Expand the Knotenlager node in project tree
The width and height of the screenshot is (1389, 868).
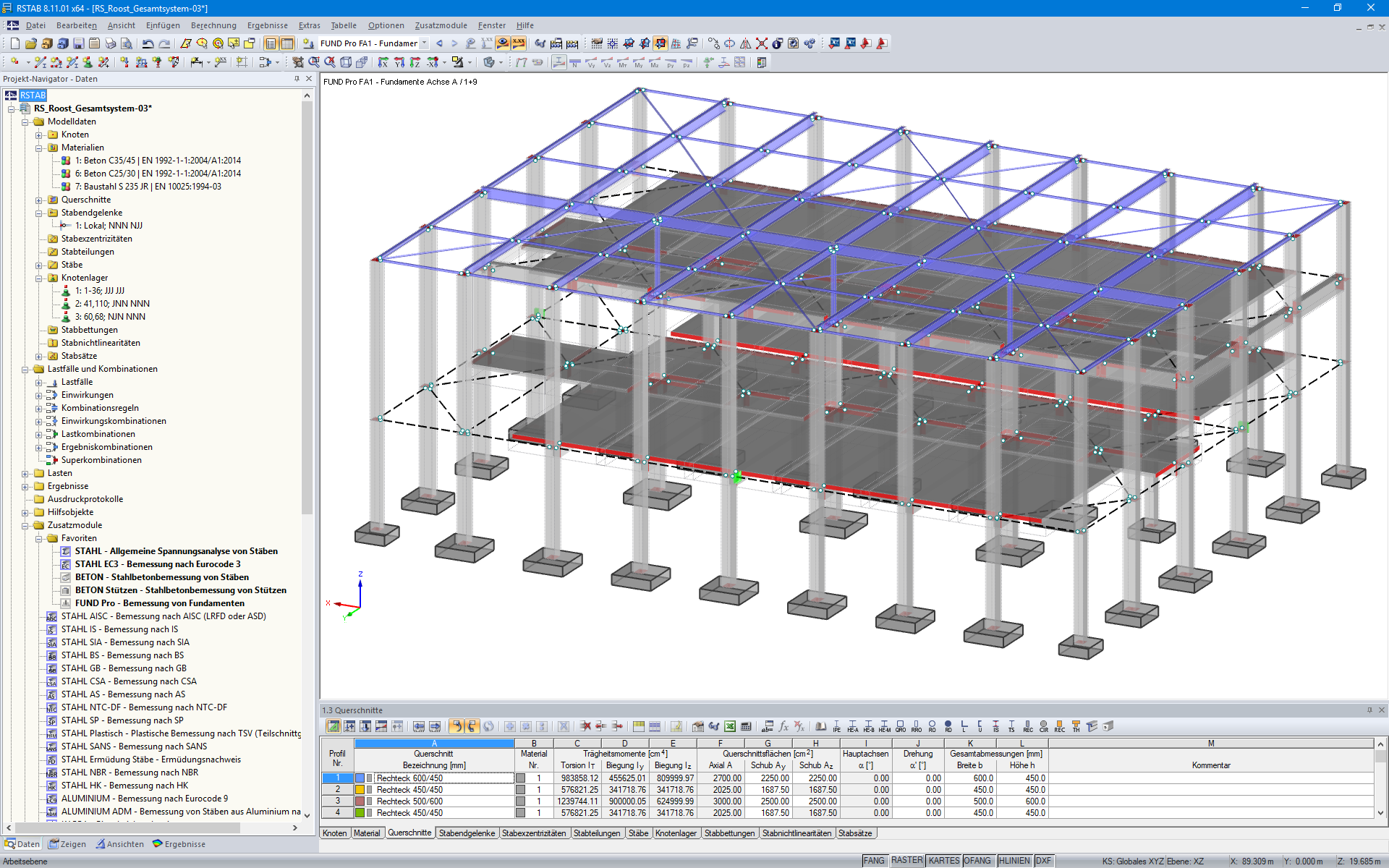[x=37, y=277]
